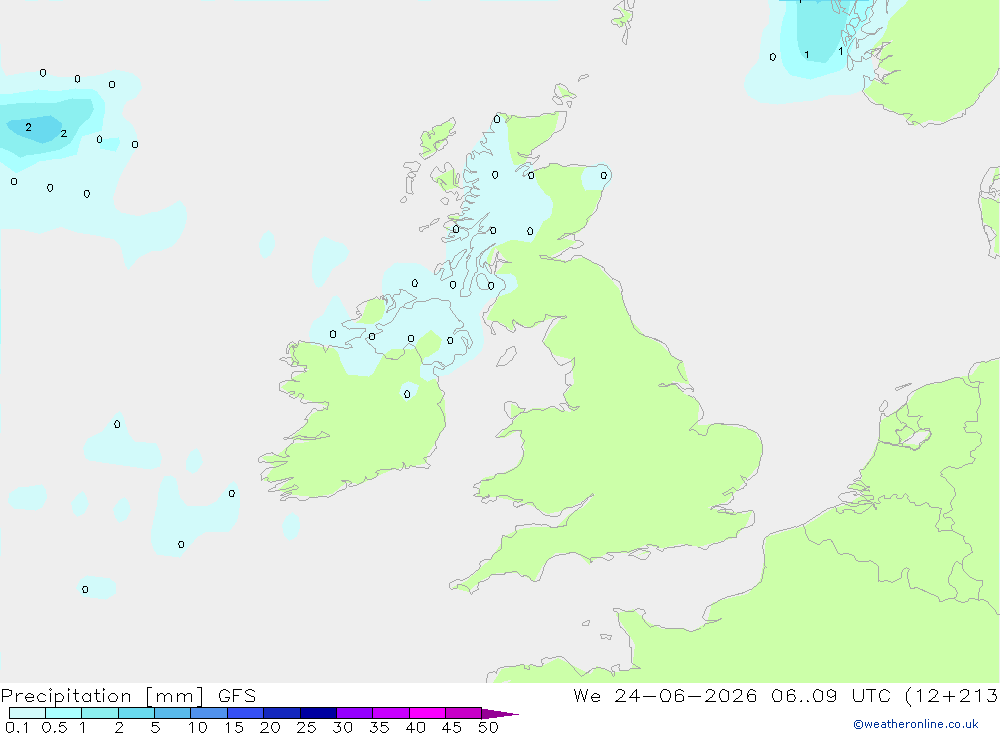Click the 10–15 mm legend color box

click(209, 713)
